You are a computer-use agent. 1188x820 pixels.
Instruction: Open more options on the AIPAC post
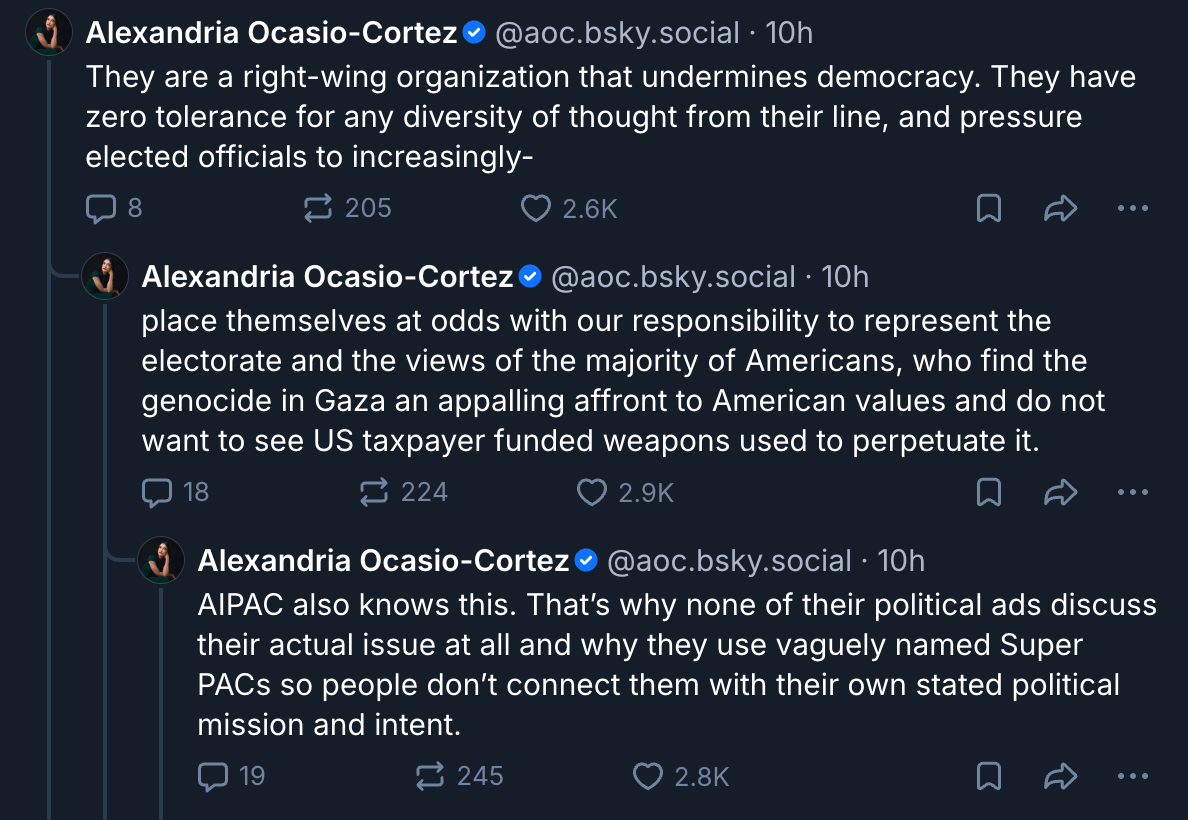(x=1132, y=776)
